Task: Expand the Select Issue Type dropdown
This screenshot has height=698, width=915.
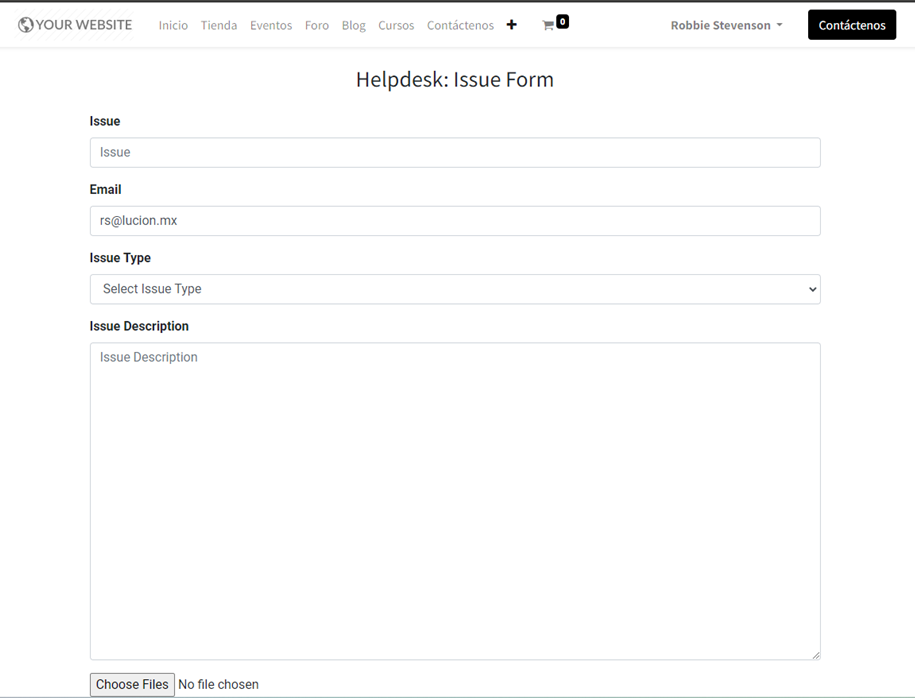Action: [x=455, y=289]
